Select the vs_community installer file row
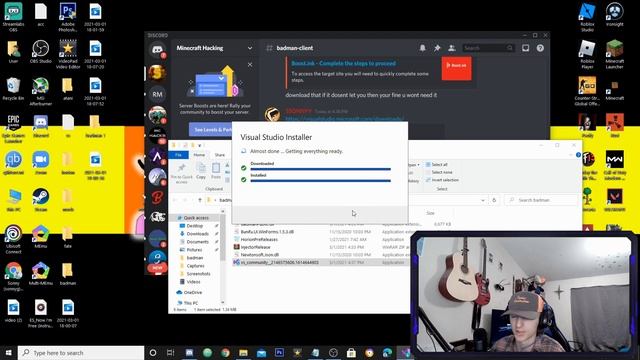This screenshot has height=360, width=640. (320, 262)
